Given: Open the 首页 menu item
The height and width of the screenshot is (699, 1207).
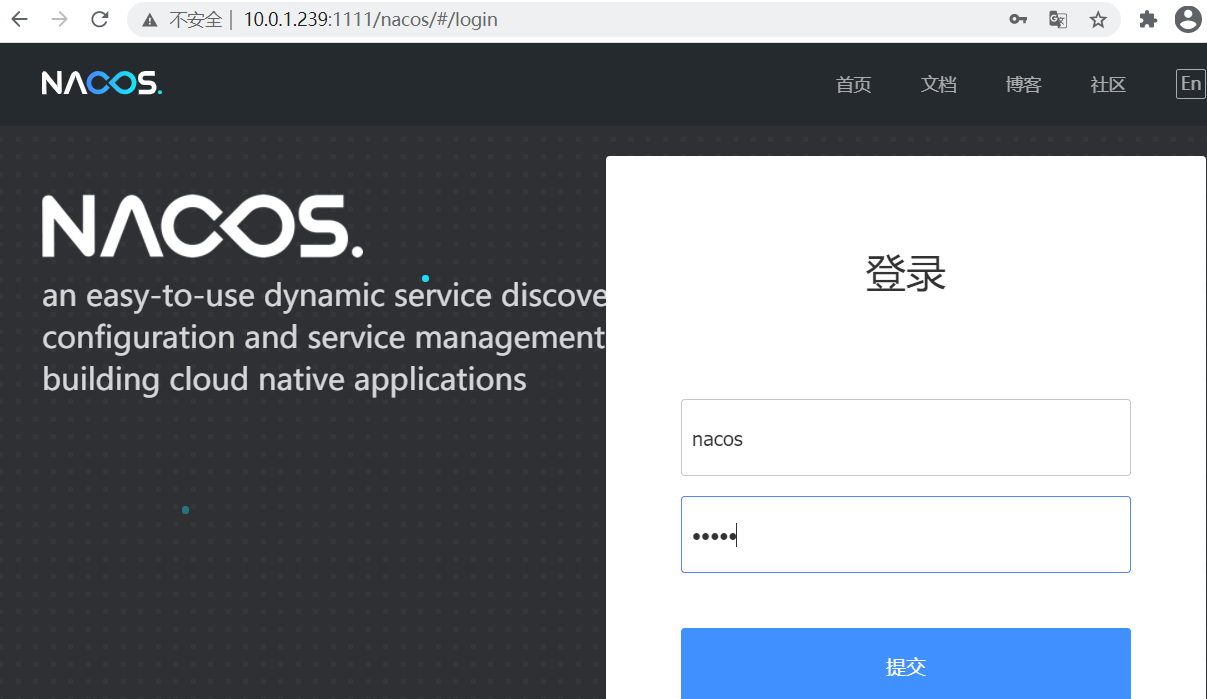Looking at the screenshot, I should (853, 85).
